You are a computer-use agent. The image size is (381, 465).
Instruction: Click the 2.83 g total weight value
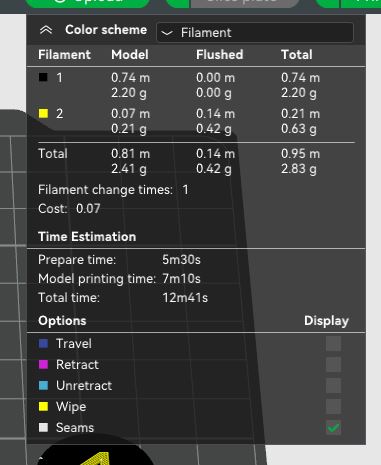click(299, 169)
